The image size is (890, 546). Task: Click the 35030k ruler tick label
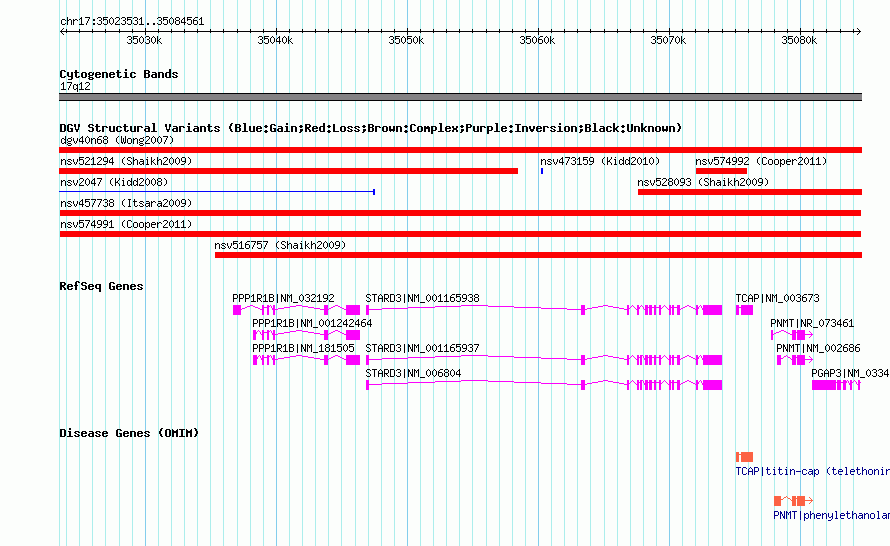click(144, 40)
